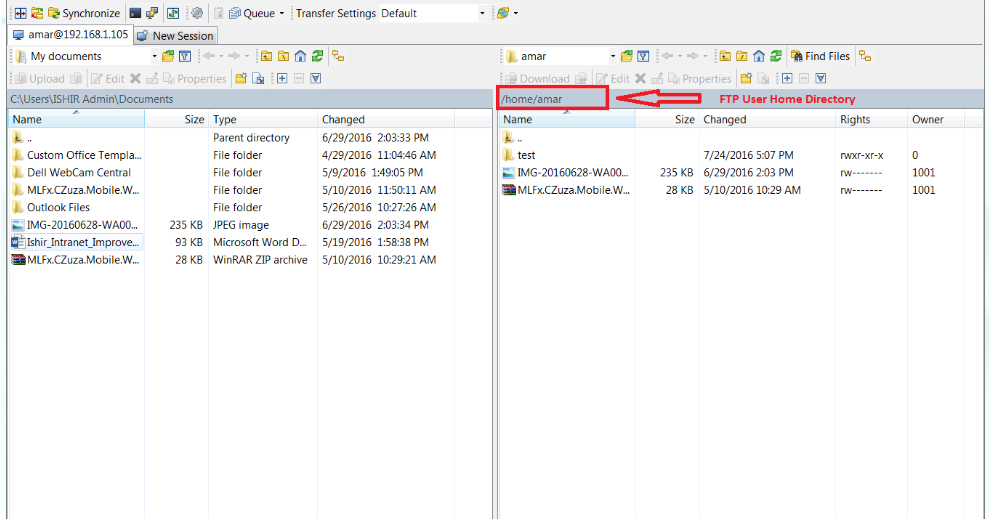Select remote IMG-20160628-WA00... file
The image size is (990, 519).
click(x=566, y=172)
